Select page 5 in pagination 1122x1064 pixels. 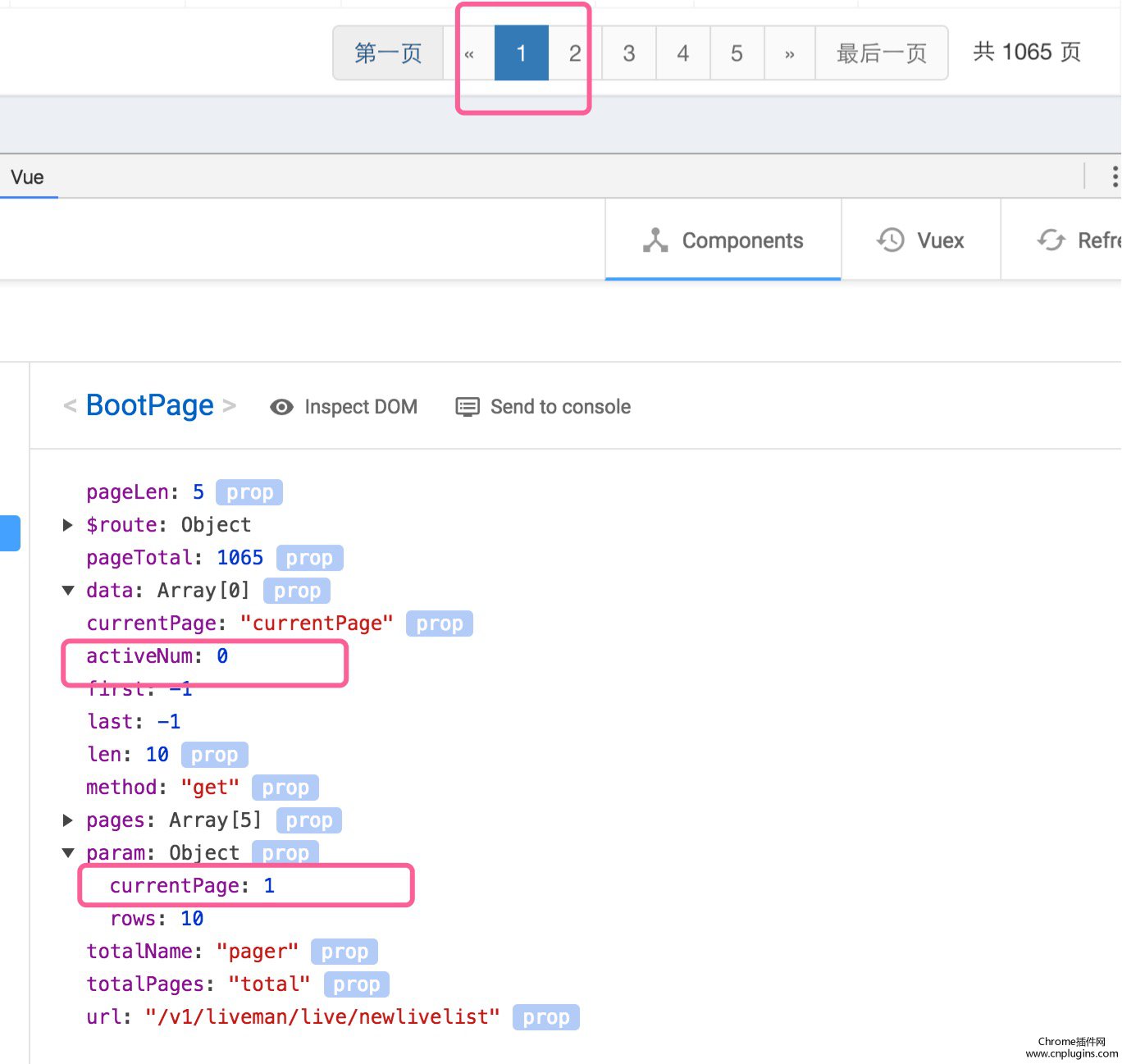point(737,53)
